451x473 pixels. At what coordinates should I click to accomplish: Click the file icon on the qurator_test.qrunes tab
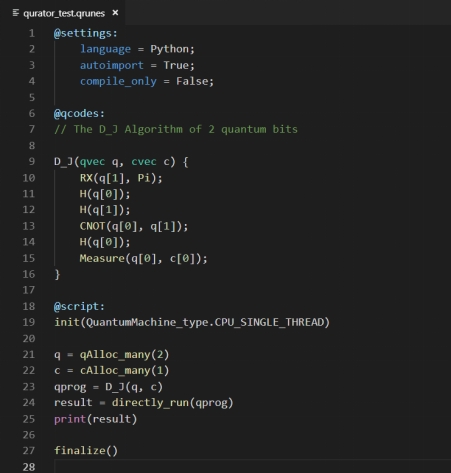[16, 13]
